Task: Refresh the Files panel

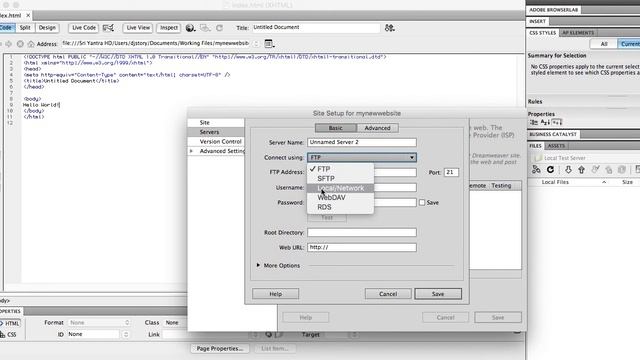Action: point(550,169)
